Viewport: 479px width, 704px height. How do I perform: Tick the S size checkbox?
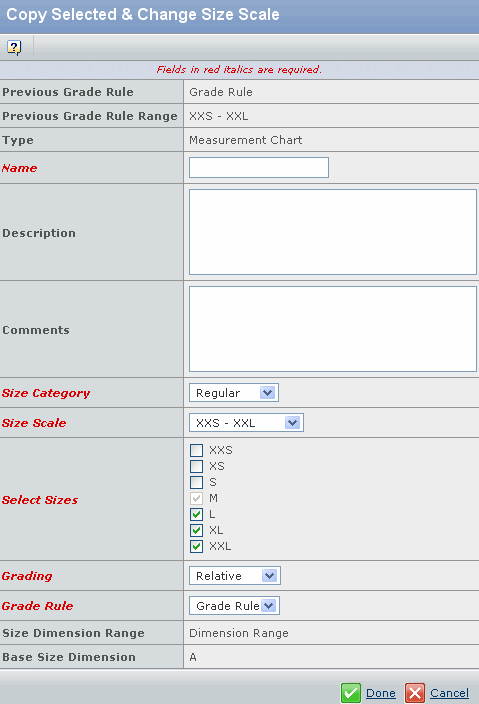click(196, 482)
